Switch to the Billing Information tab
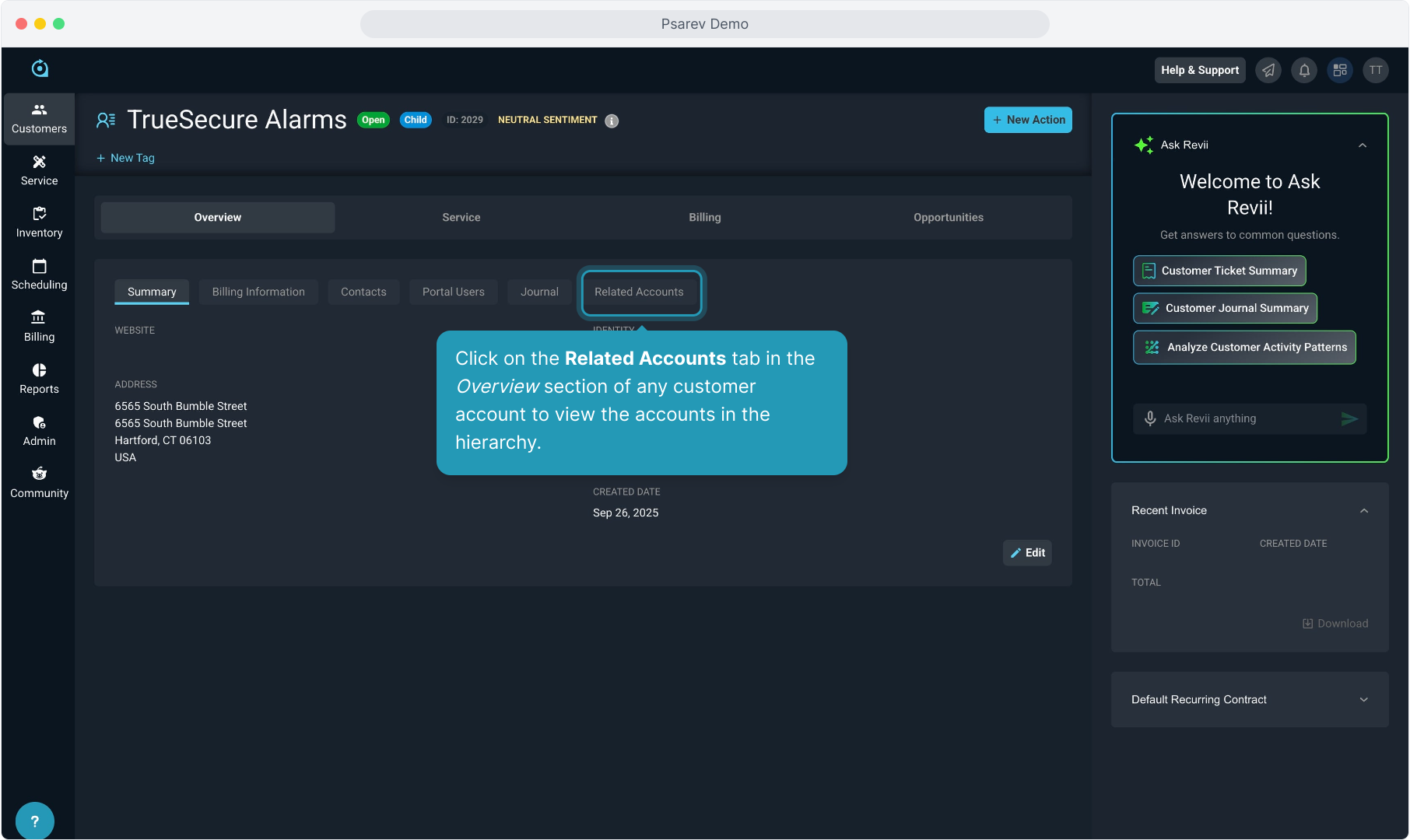 tap(258, 292)
